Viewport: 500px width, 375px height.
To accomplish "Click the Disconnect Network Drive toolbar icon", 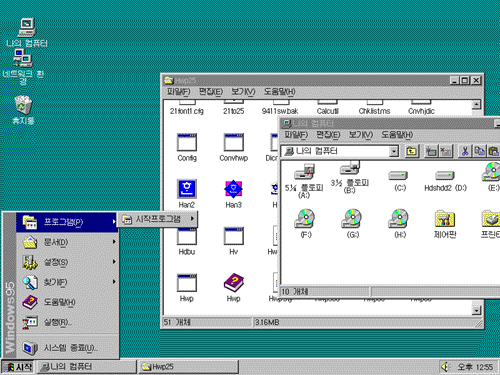I will pos(446,151).
